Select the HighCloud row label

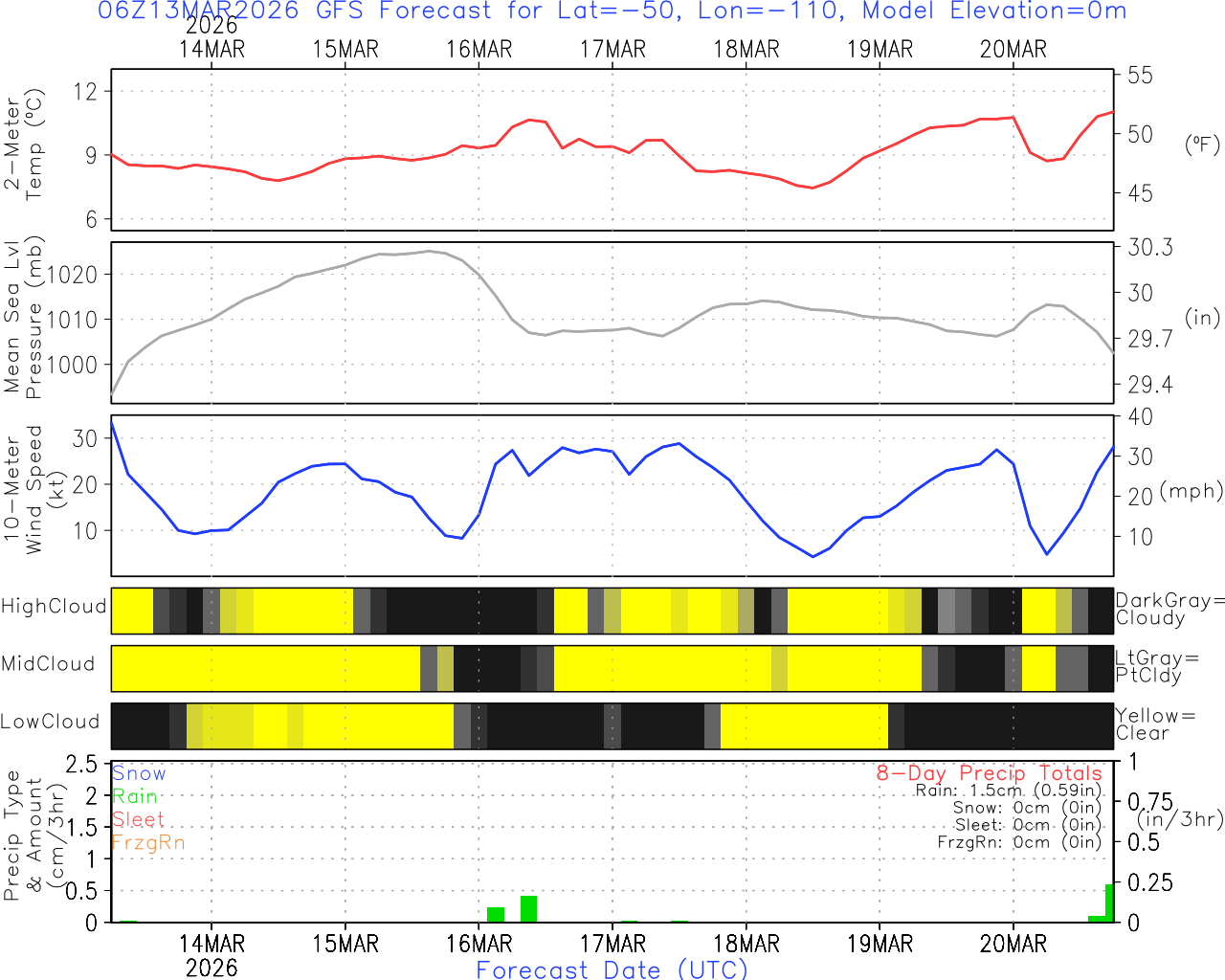[x=54, y=607]
